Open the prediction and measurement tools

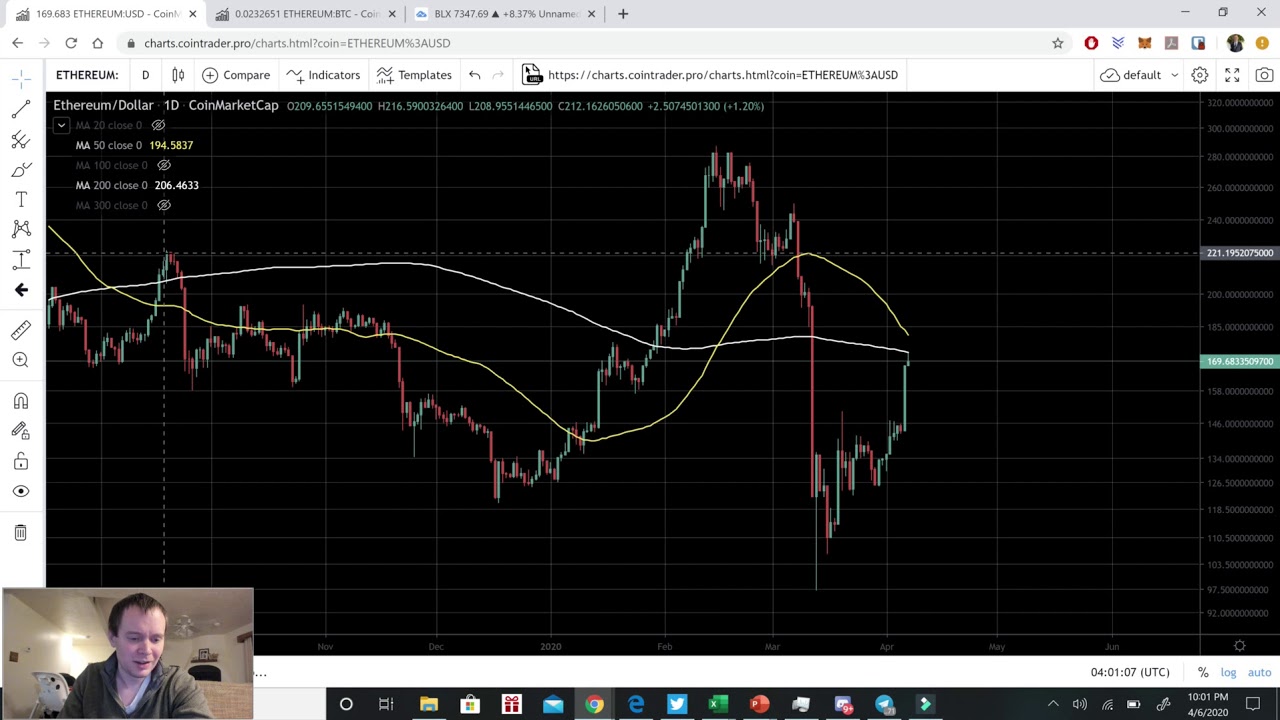click(21, 260)
